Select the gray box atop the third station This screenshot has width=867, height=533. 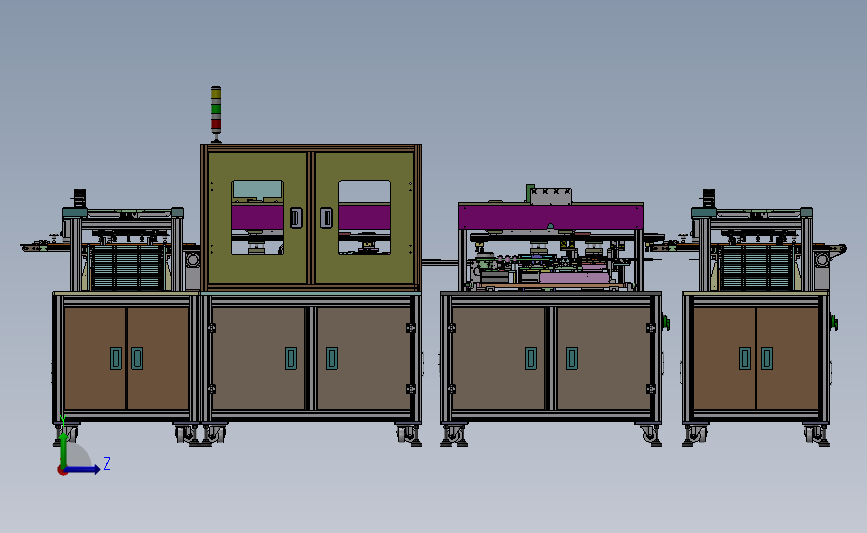point(551,196)
